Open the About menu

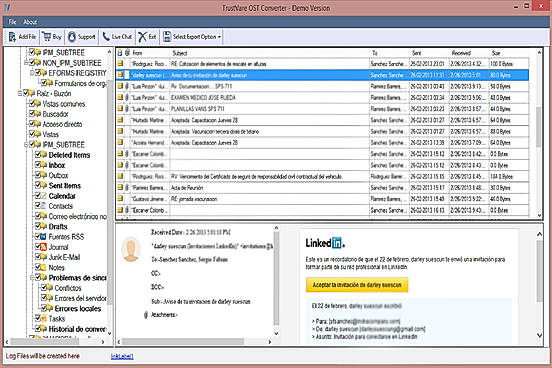click(x=30, y=22)
